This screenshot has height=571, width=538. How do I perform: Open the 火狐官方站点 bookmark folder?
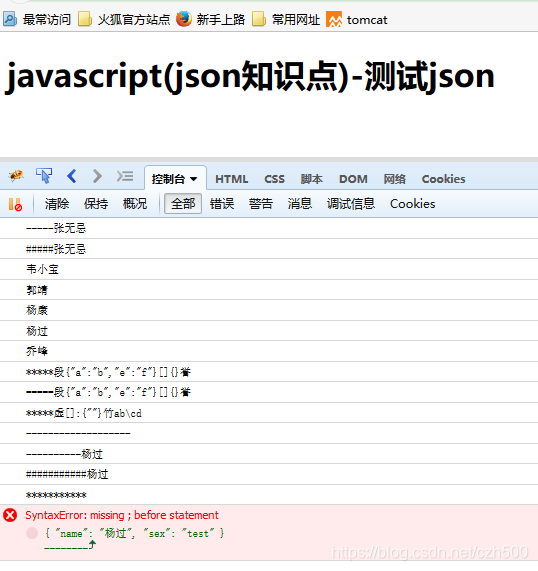pos(124,19)
